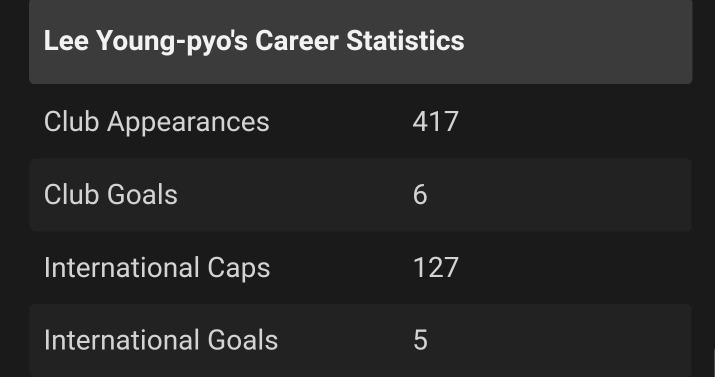Click the word International in the Caps row
Screen dimensions: 715x377
point(121,268)
